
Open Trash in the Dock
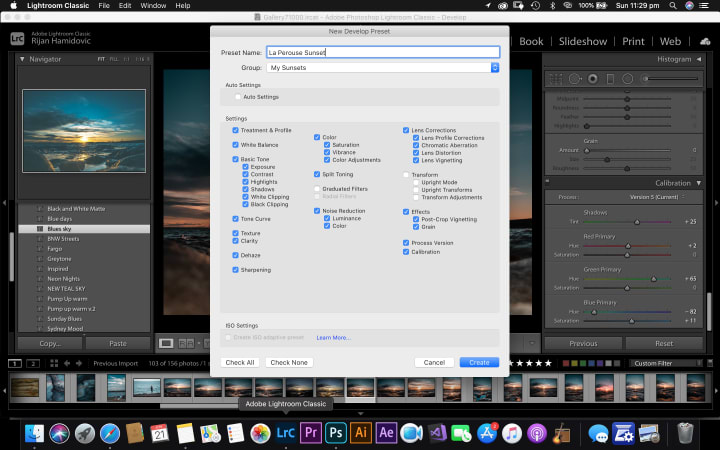[x=685, y=433]
